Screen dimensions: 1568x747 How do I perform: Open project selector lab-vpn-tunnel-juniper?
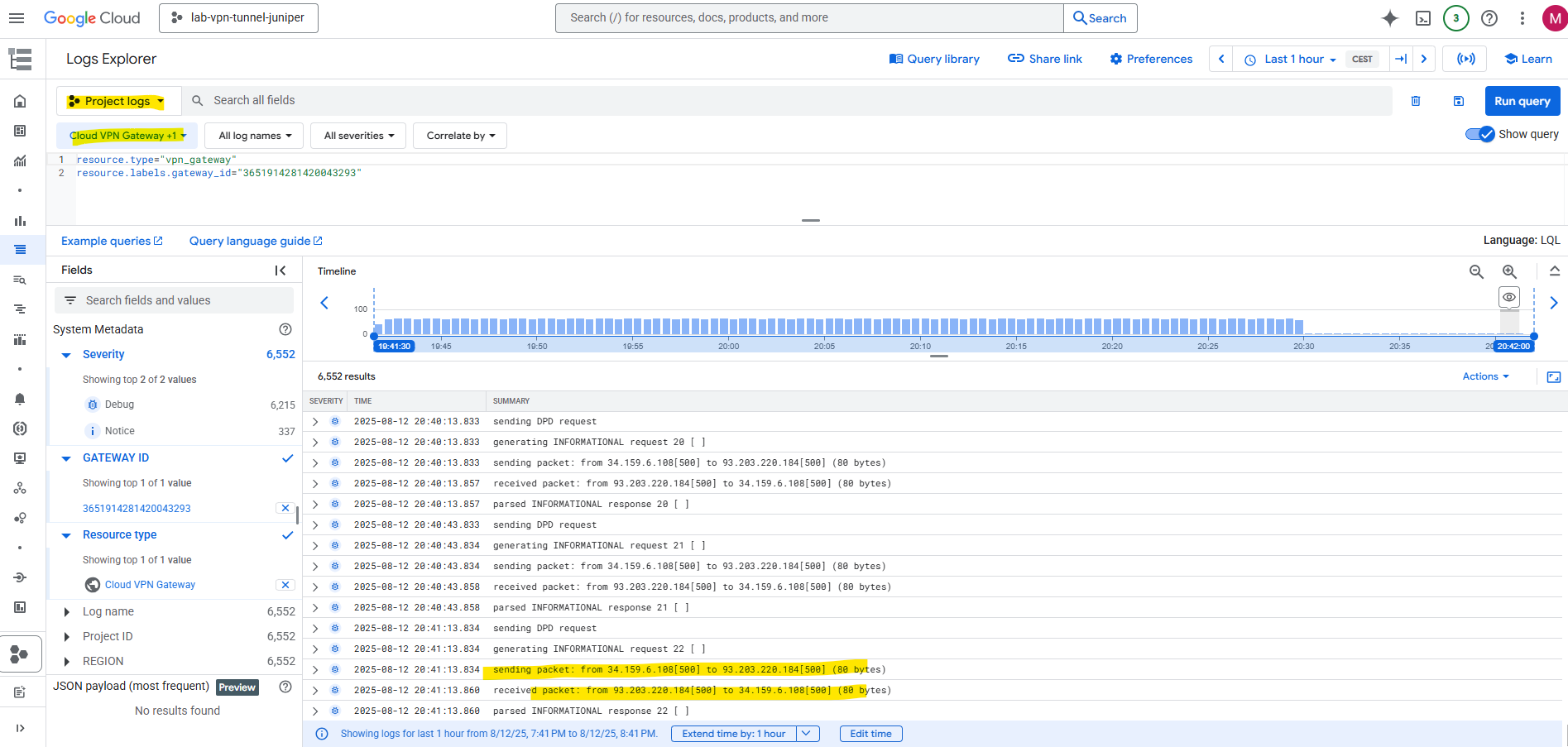(x=238, y=17)
